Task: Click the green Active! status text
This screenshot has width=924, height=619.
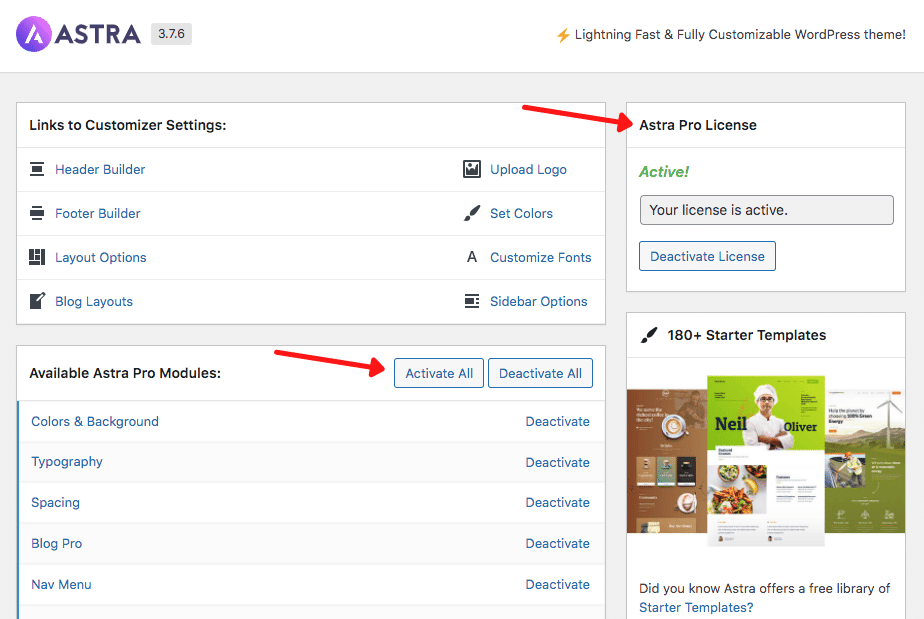Action: (664, 172)
